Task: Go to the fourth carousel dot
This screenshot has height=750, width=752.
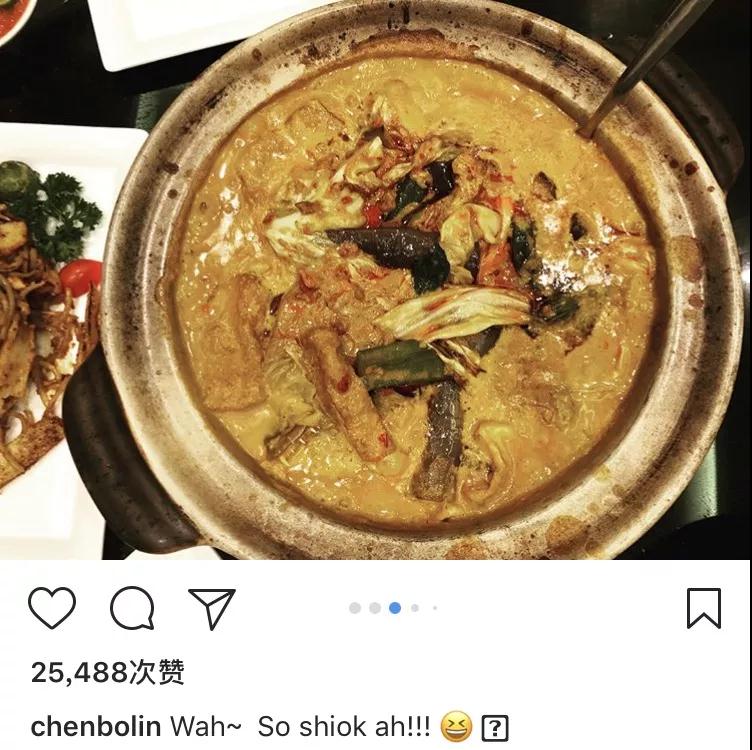Action: [x=415, y=608]
